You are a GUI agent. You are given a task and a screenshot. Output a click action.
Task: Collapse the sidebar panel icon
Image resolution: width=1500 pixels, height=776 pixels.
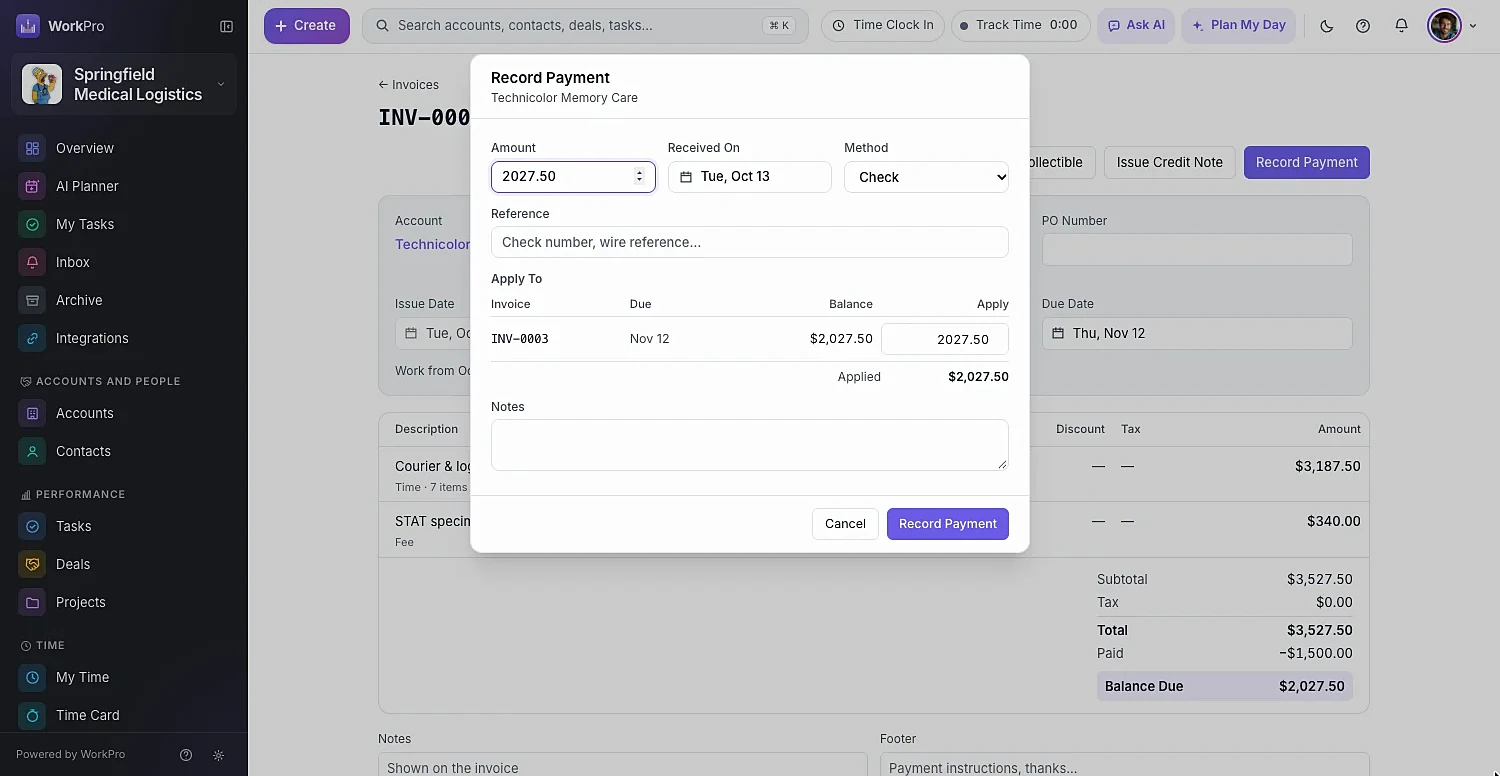click(226, 26)
